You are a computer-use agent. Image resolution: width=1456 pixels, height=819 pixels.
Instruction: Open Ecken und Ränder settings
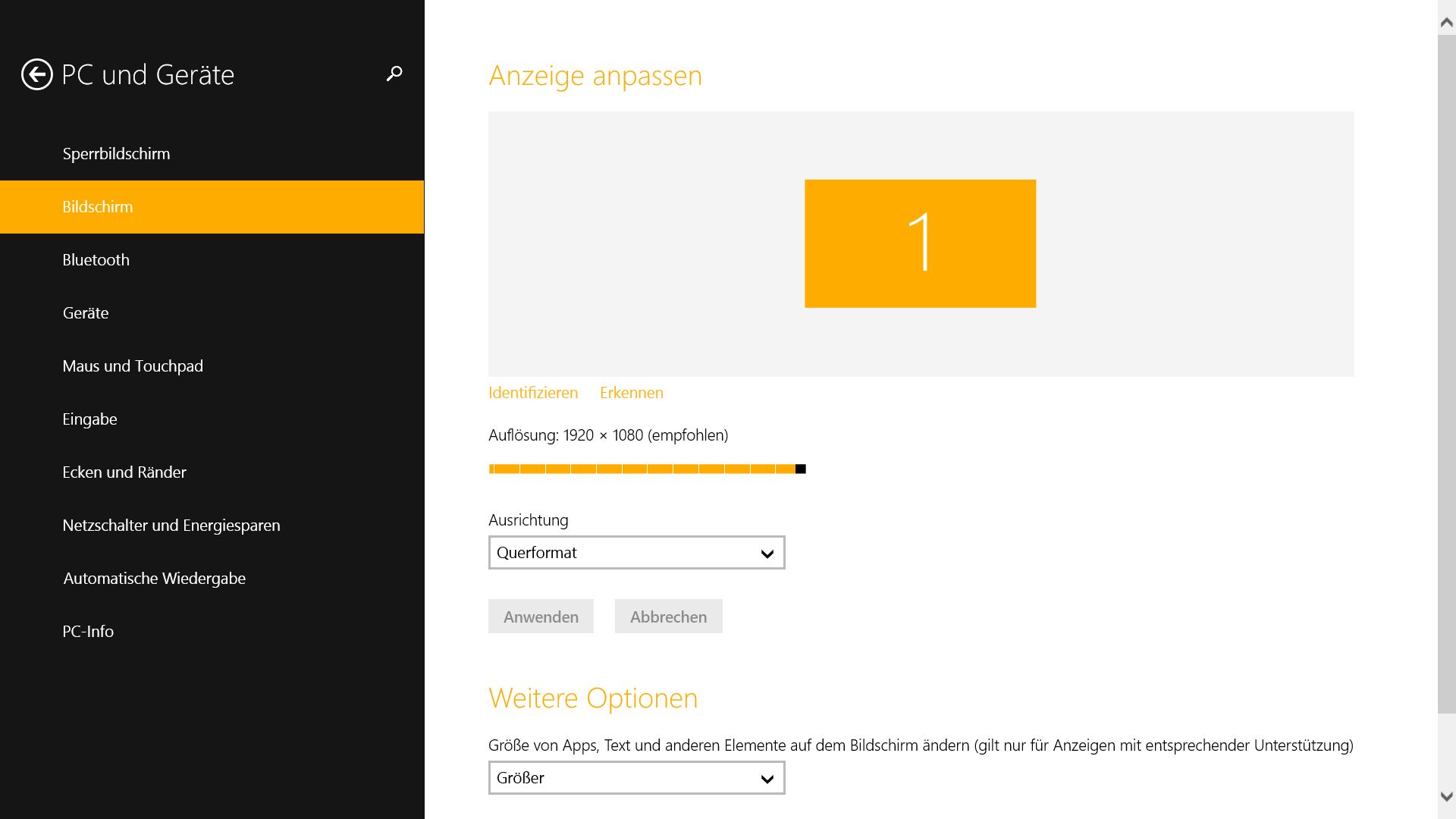pyautogui.click(x=124, y=472)
